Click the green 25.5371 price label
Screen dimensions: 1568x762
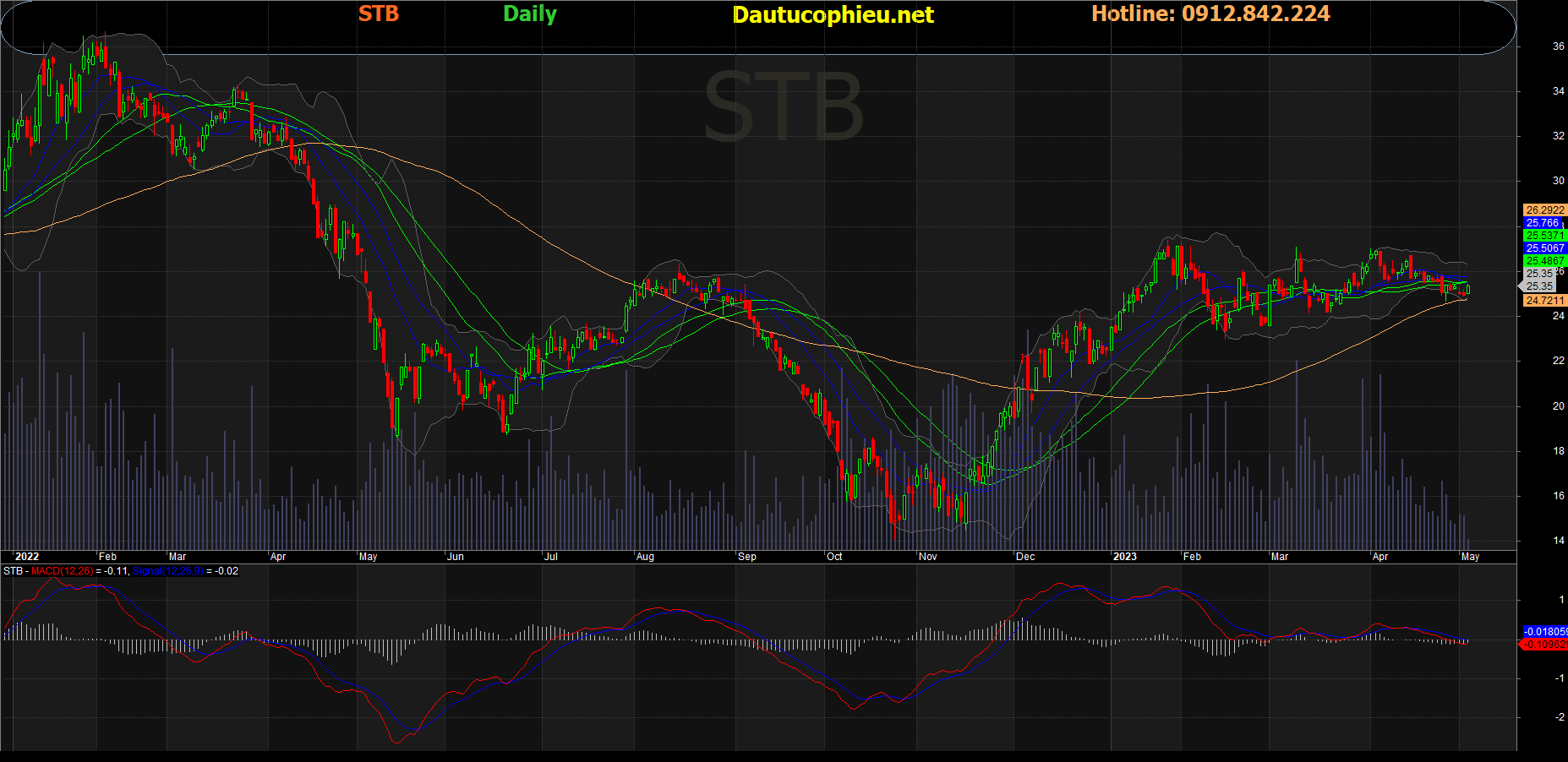click(1544, 236)
